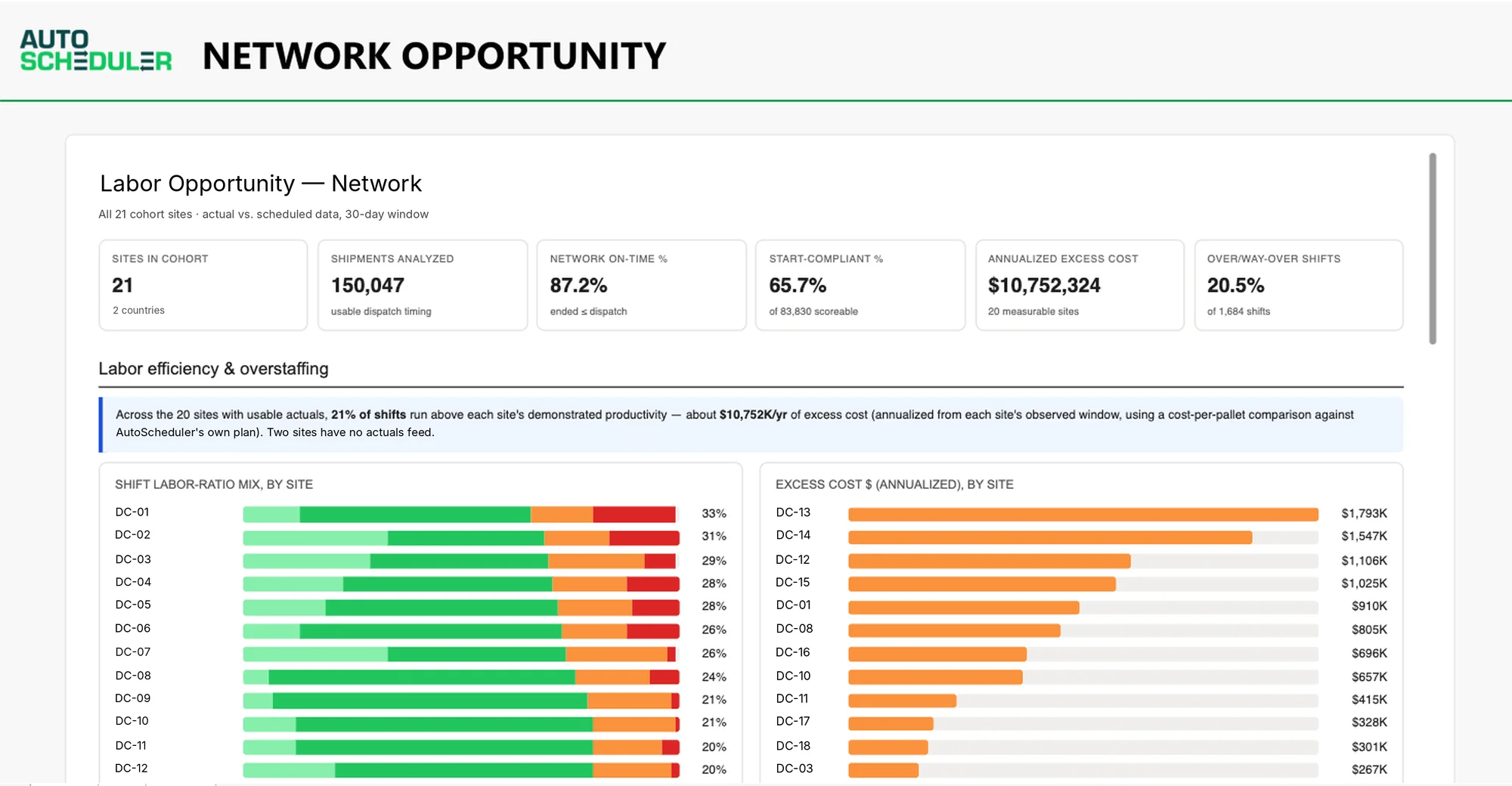Click the 33% value for DC-01
Viewport: 1512px width, 786px height.
pyautogui.click(x=714, y=514)
